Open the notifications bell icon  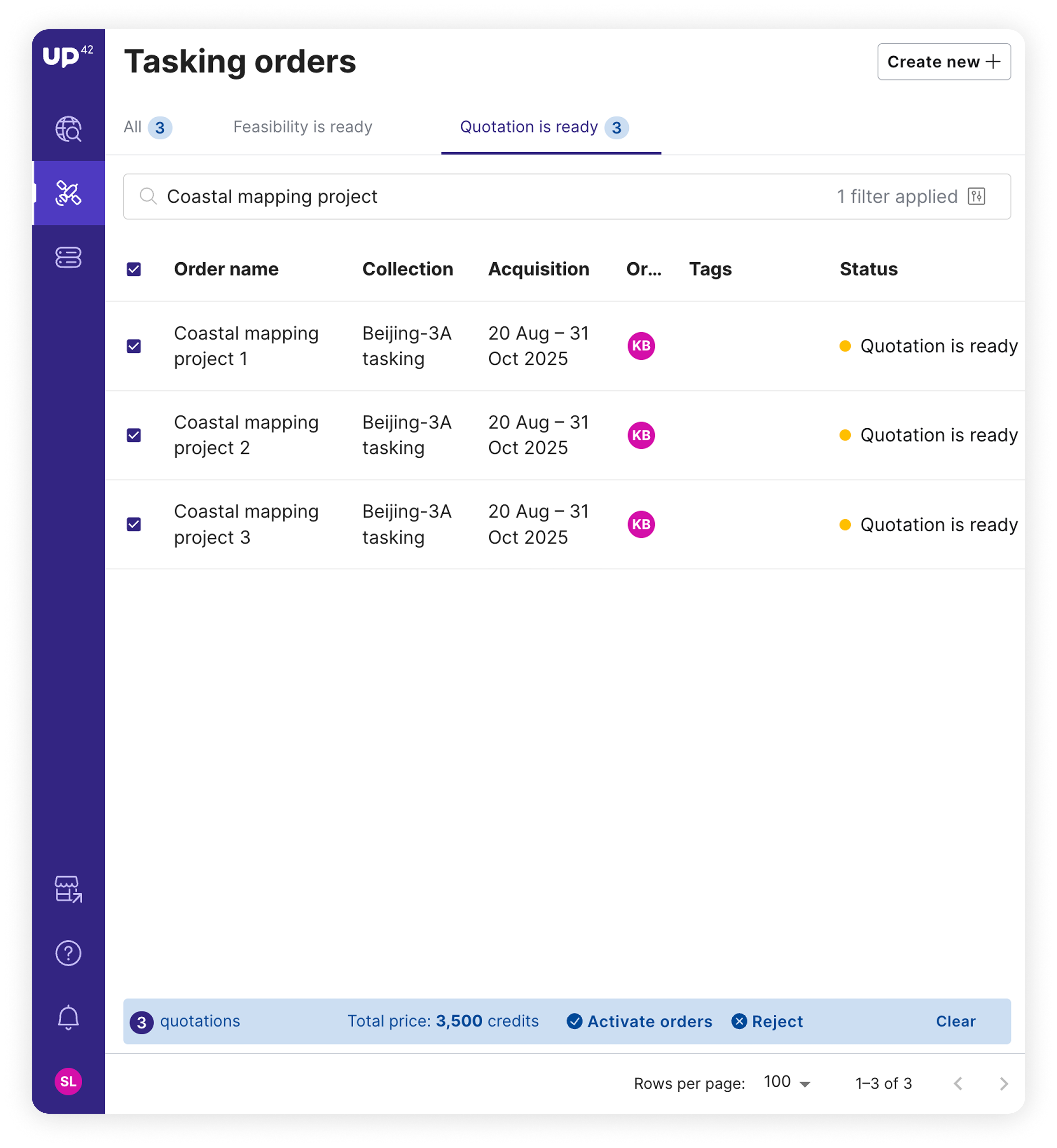pyautogui.click(x=68, y=1018)
